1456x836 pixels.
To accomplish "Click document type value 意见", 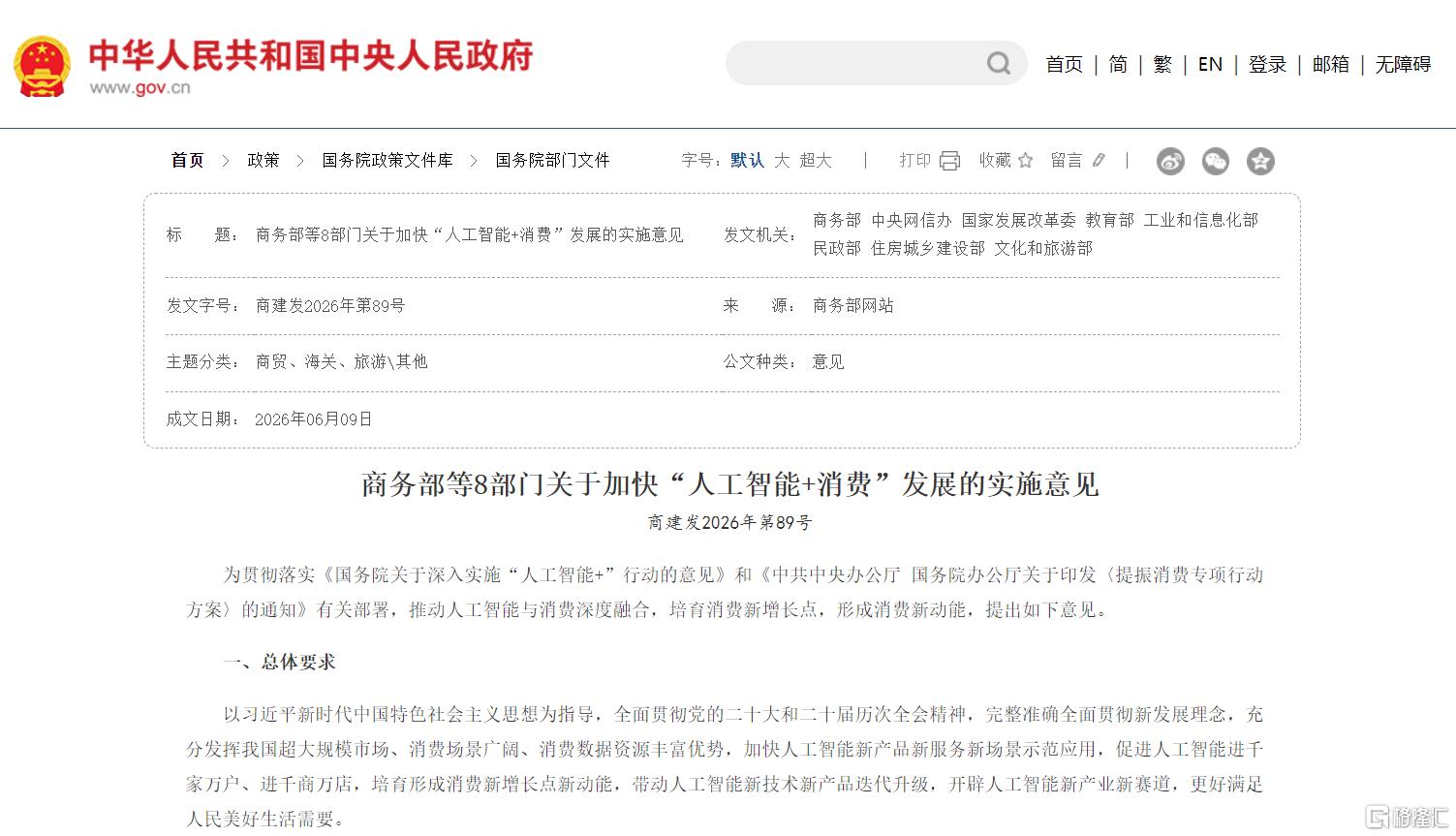I will (x=828, y=362).
